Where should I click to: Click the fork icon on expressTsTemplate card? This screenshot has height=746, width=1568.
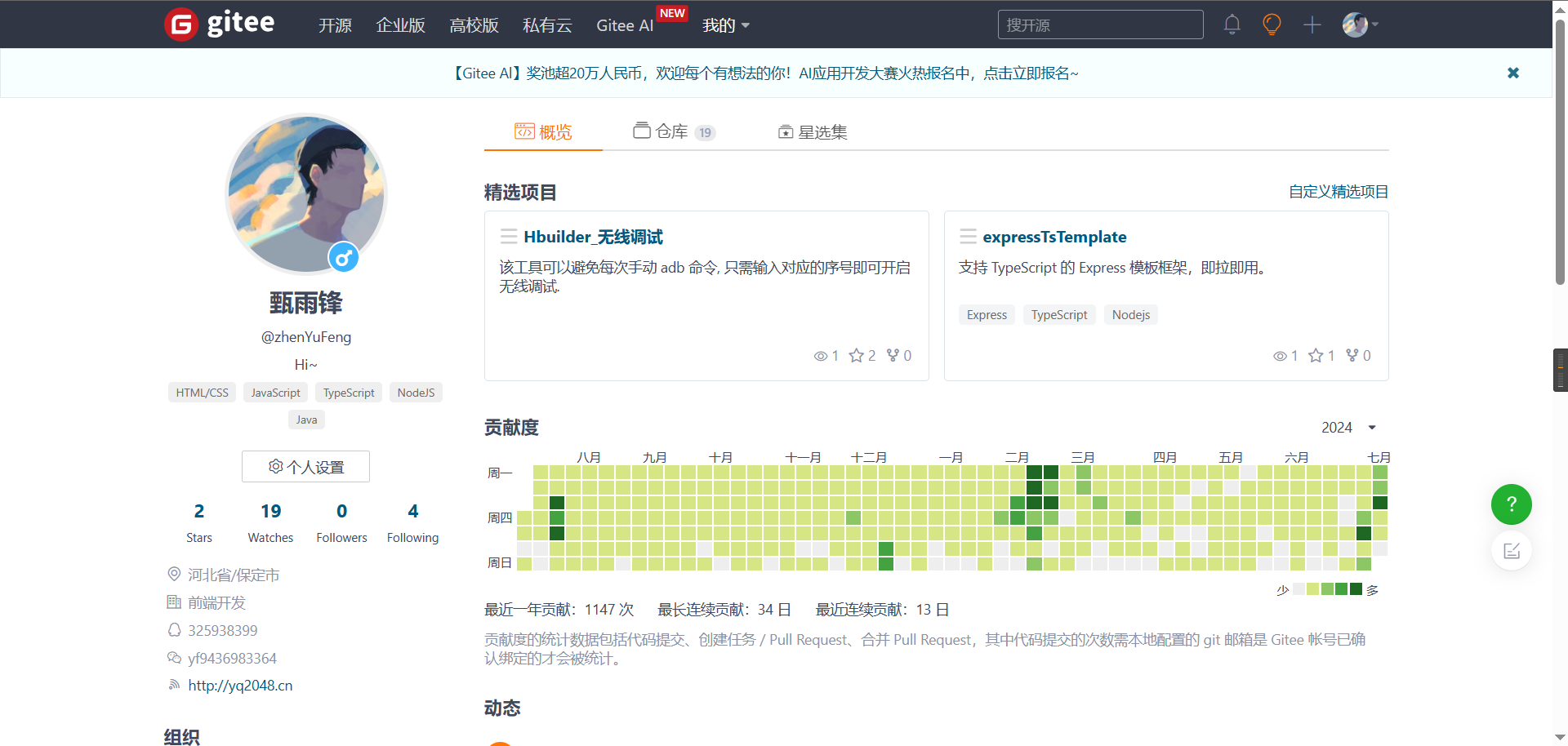[x=1352, y=355]
